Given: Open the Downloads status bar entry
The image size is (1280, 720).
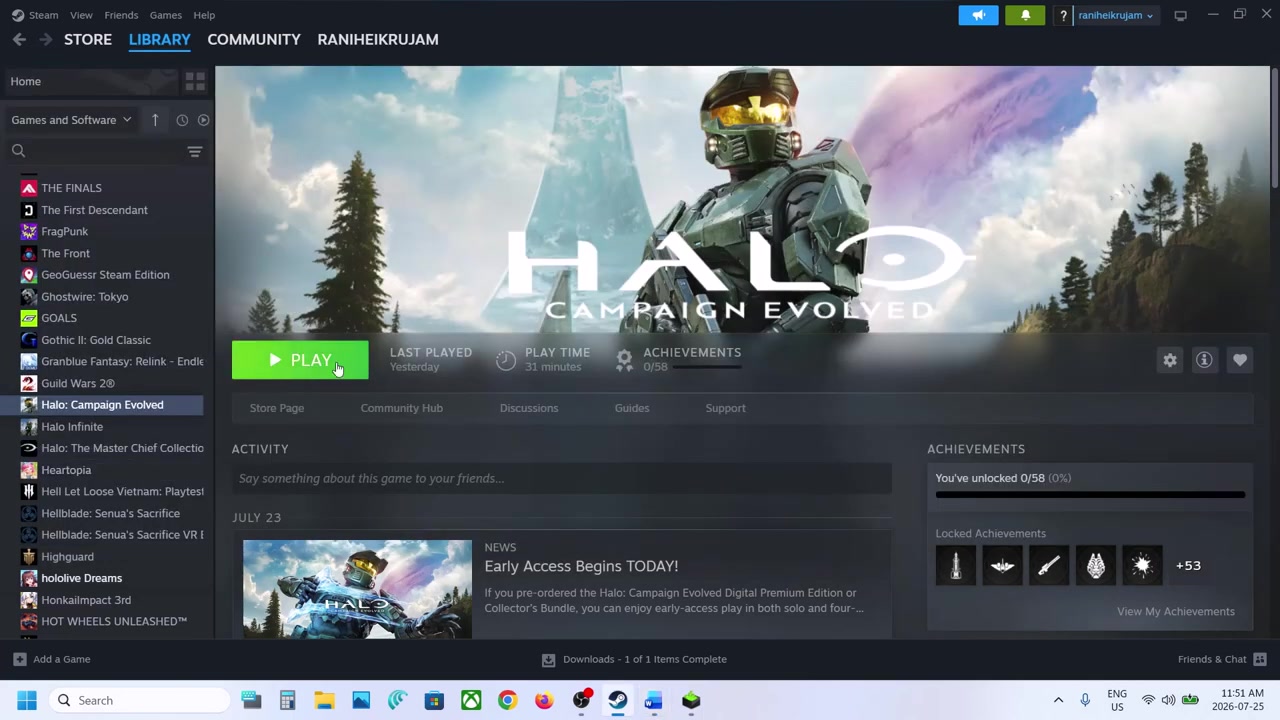Looking at the screenshot, I should tap(634, 659).
